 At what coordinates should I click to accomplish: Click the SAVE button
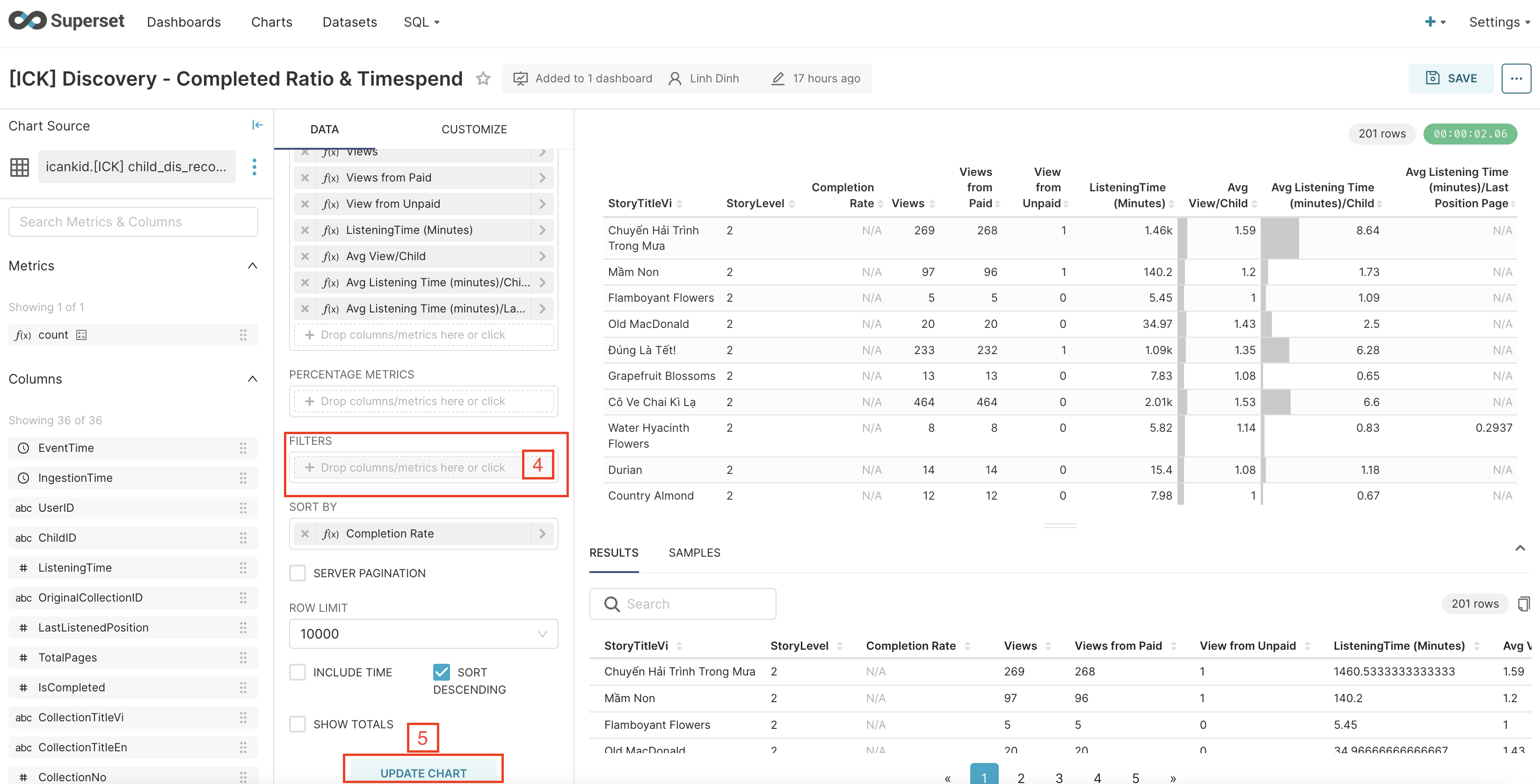[1451, 78]
